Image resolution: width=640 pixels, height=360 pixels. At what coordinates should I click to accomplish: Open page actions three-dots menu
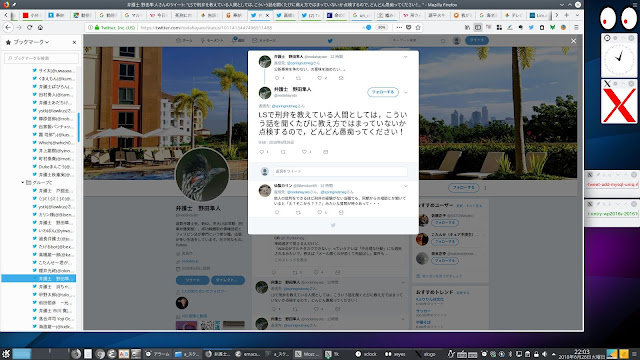(x=399, y=27)
